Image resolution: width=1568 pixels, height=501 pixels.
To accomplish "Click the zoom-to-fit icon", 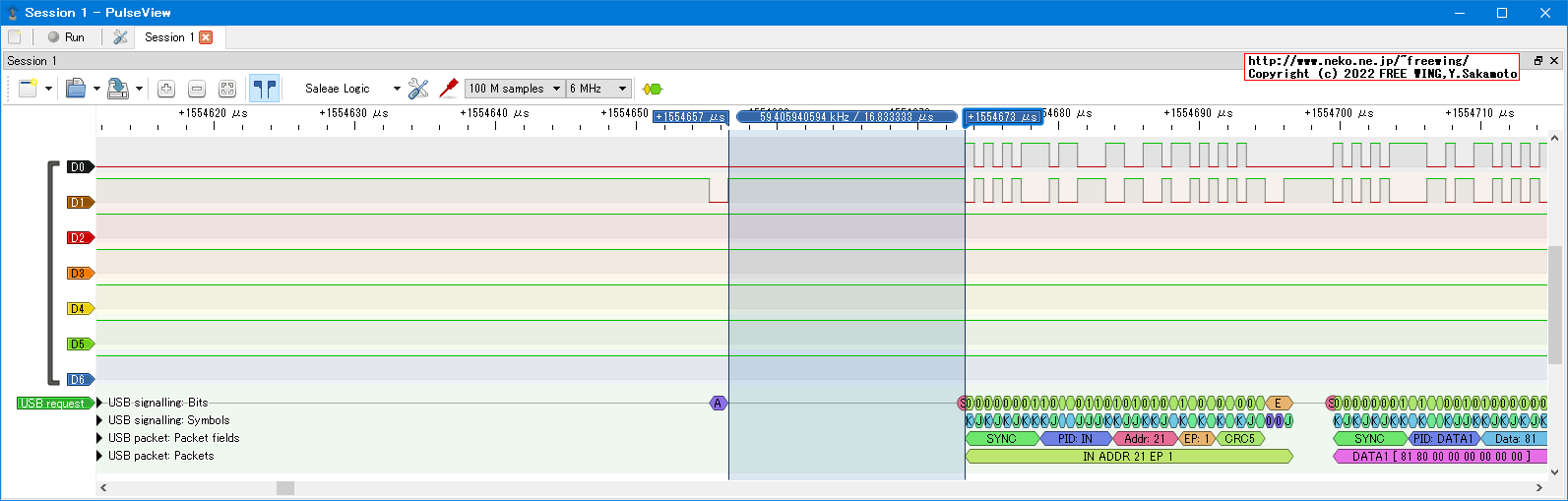I will coord(227,89).
